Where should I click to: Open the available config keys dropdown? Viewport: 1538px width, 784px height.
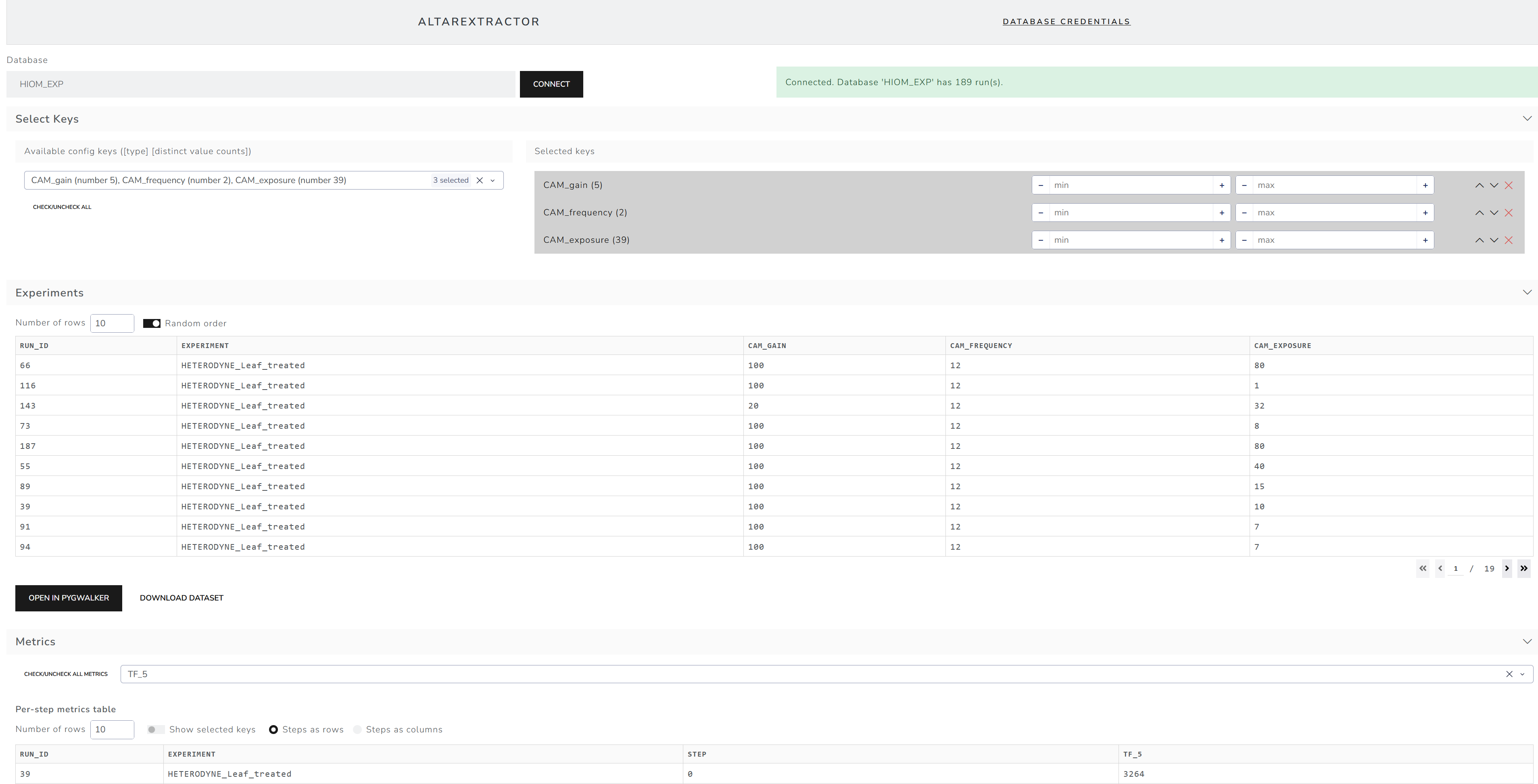(492, 180)
